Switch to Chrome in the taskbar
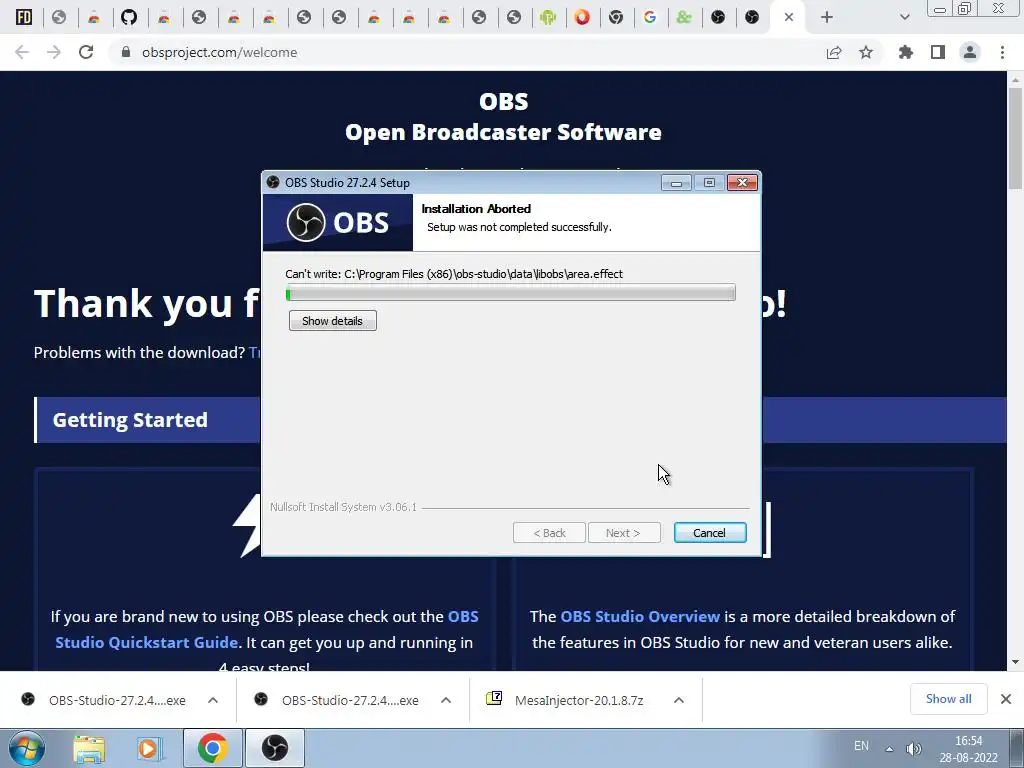Image resolution: width=1024 pixels, height=768 pixels. click(x=212, y=748)
